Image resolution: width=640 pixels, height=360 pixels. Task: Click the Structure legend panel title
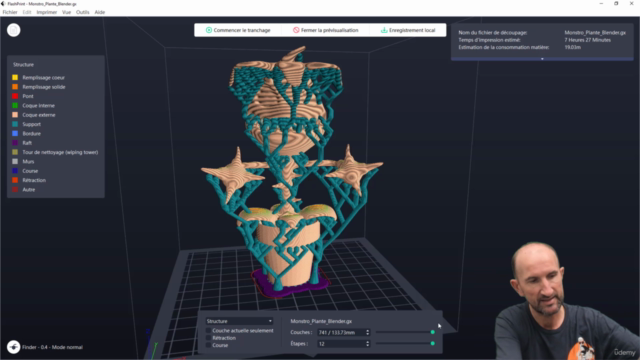coord(23,64)
